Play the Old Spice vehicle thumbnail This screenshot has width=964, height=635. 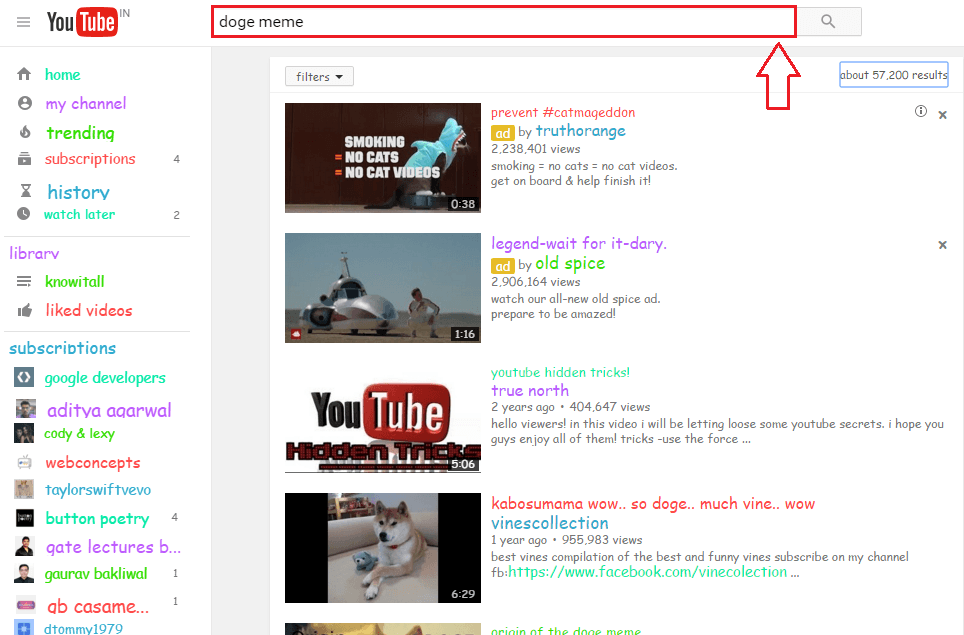click(382, 288)
